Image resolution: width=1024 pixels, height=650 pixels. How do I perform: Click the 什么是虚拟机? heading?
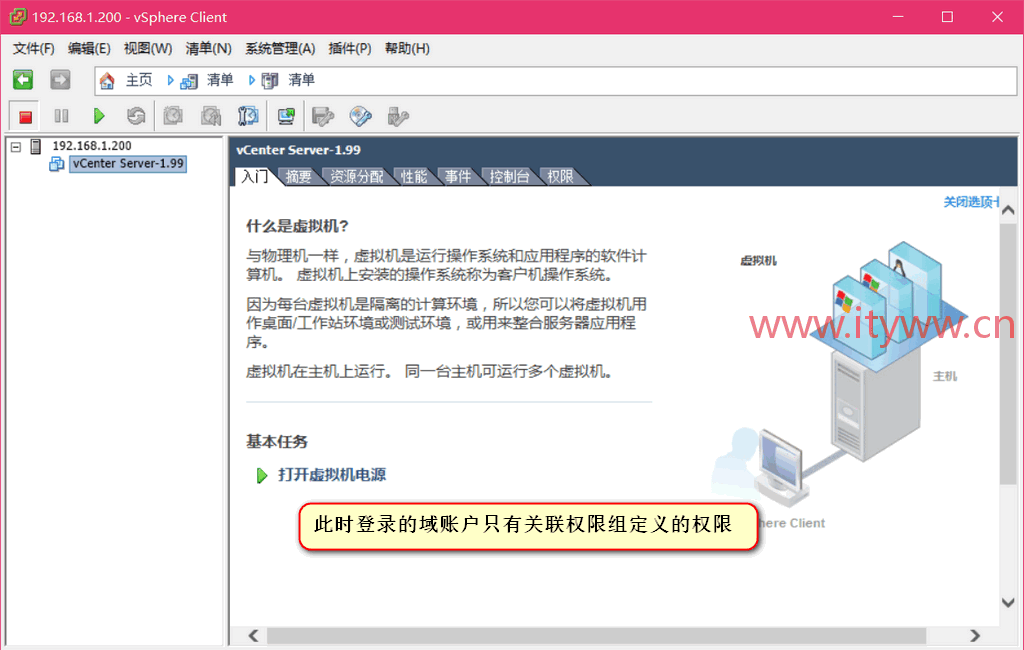tap(297, 226)
